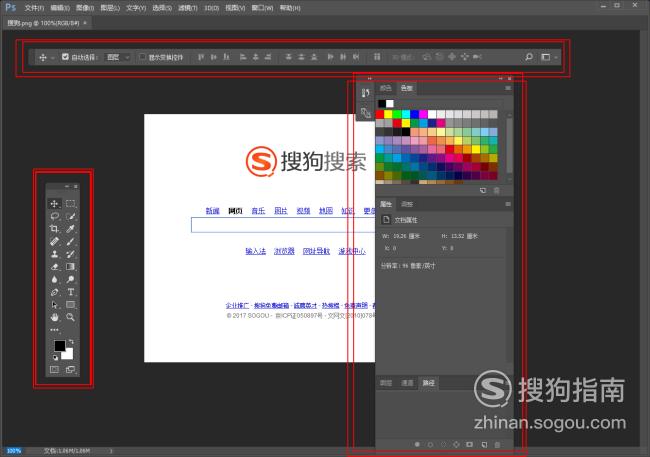Image resolution: width=650 pixels, height=457 pixels.
Task: Select the Dodge tool
Action: coord(70,279)
